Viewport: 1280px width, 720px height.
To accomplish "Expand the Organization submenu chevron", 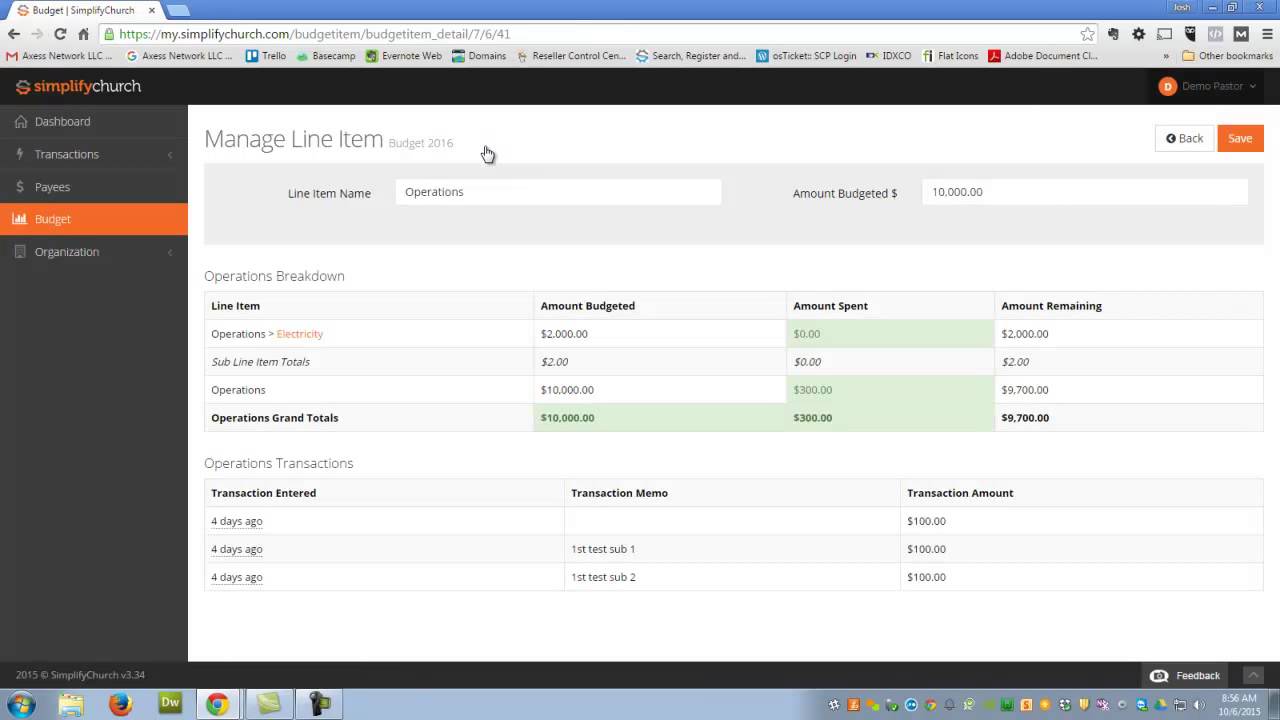I will [170, 252].
